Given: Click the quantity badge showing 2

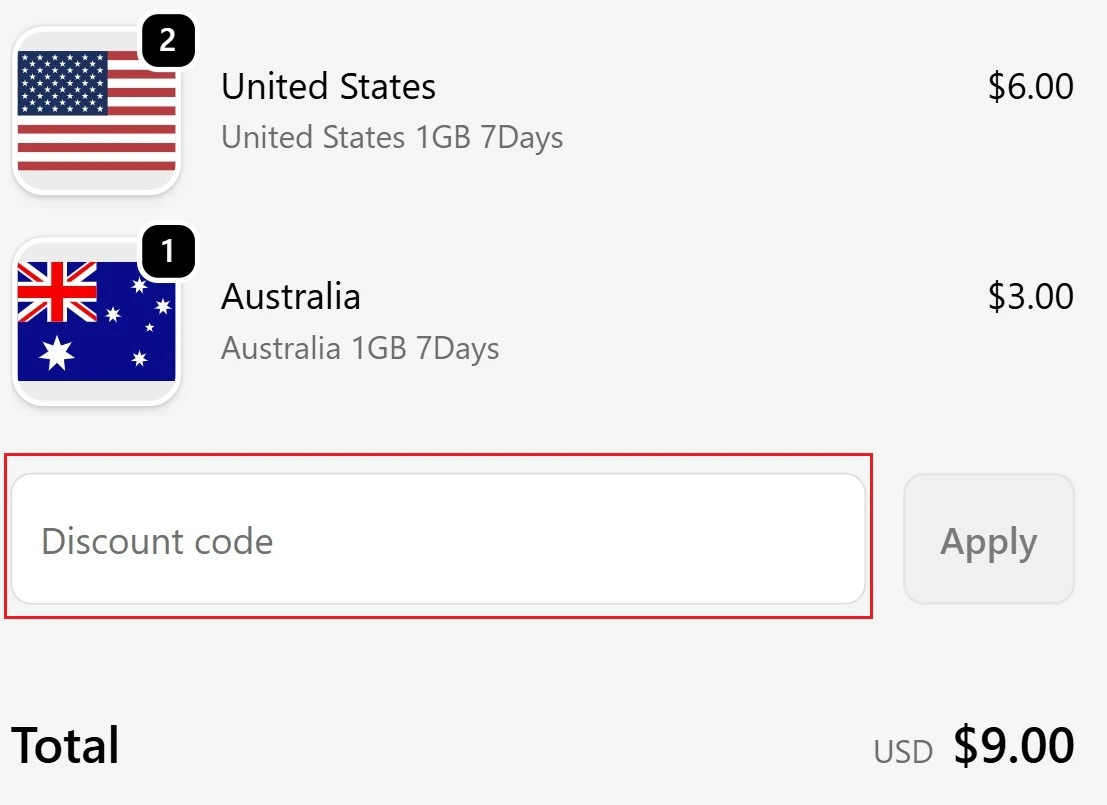Looking at the screenshot, I should [167, 41].
